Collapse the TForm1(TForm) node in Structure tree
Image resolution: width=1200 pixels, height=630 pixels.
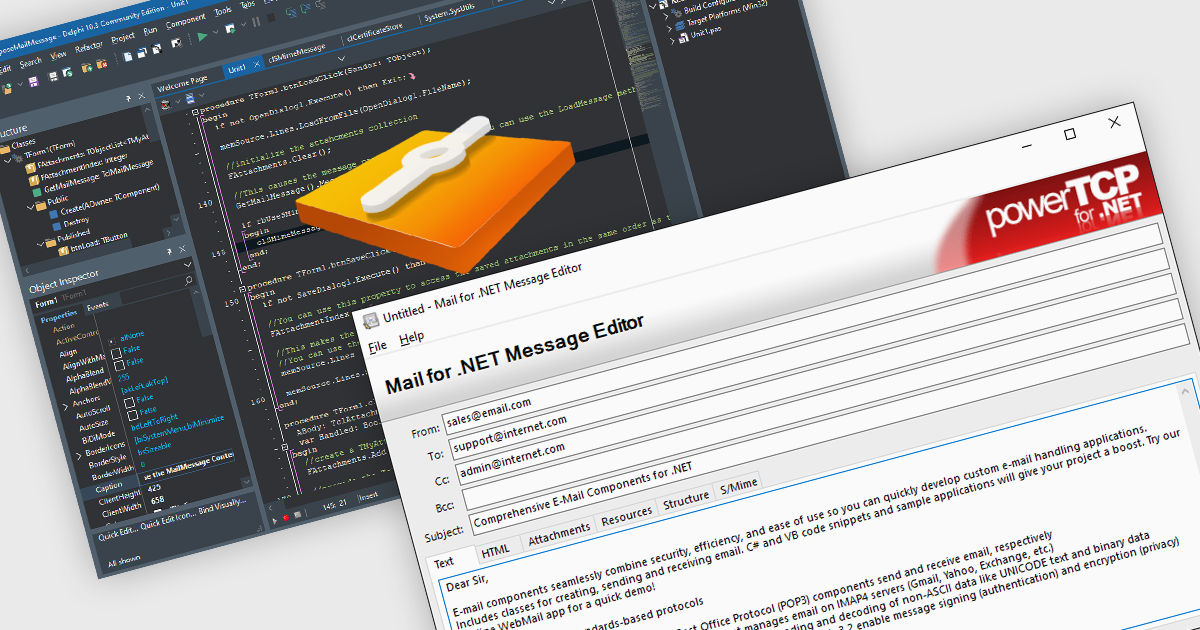click(8, 163)
